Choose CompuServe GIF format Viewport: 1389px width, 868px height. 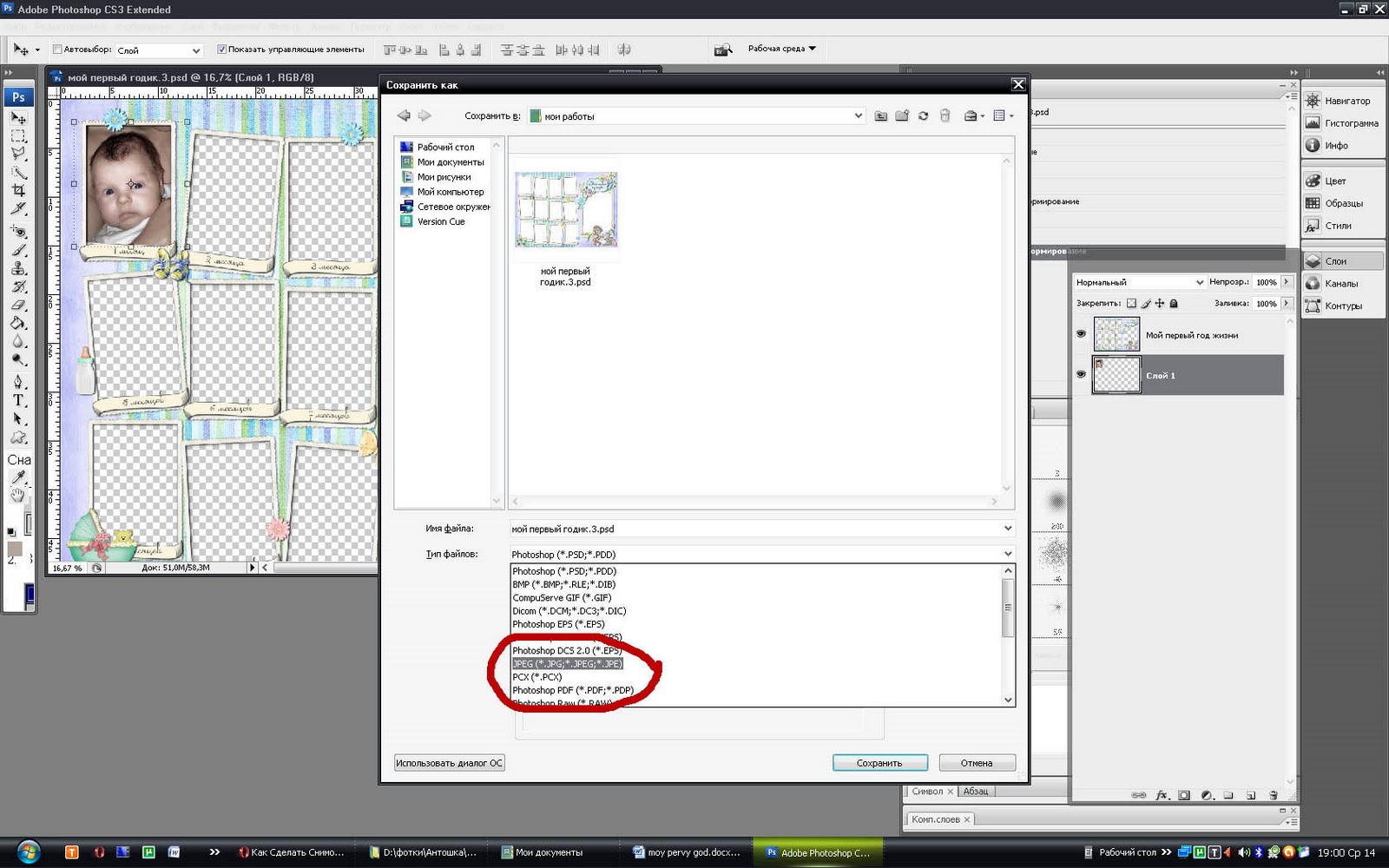[562, 598]
